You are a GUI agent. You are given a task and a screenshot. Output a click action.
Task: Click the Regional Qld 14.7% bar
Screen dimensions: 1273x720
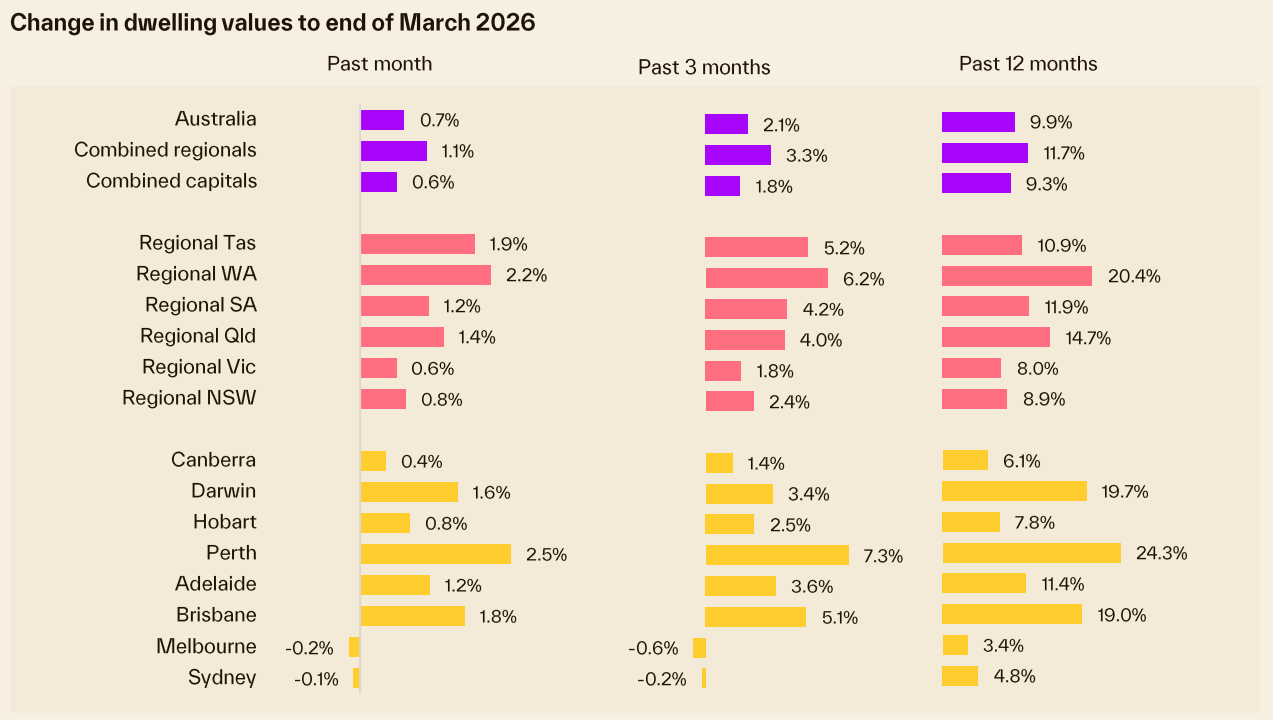click(x=995, y=337)
